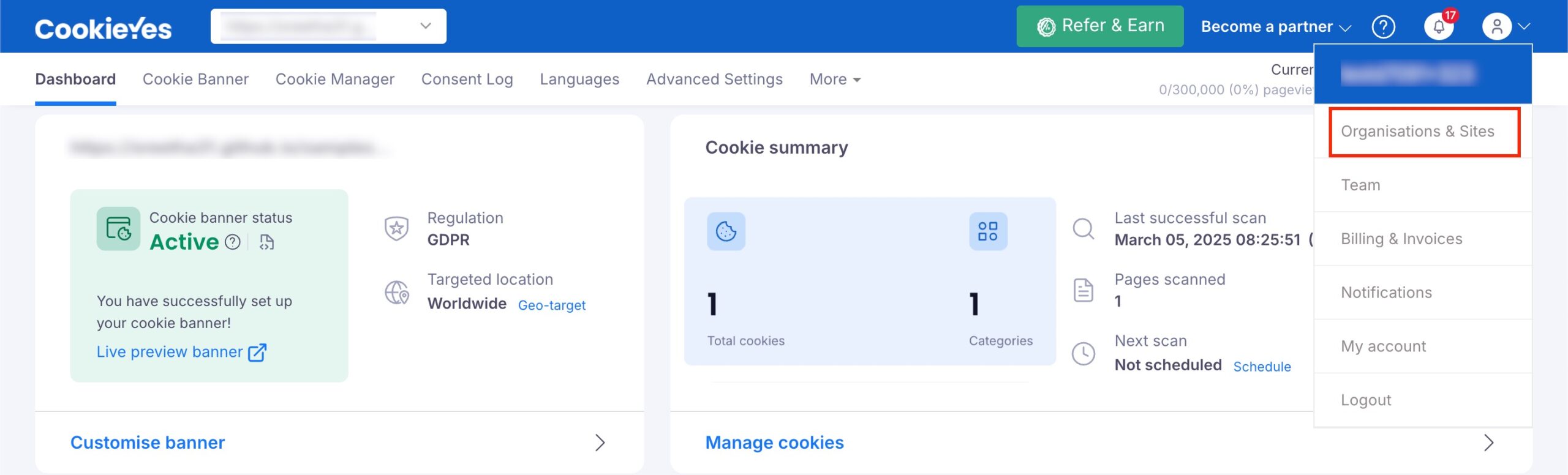Click the categories grid icon

(x=987, y=231)
